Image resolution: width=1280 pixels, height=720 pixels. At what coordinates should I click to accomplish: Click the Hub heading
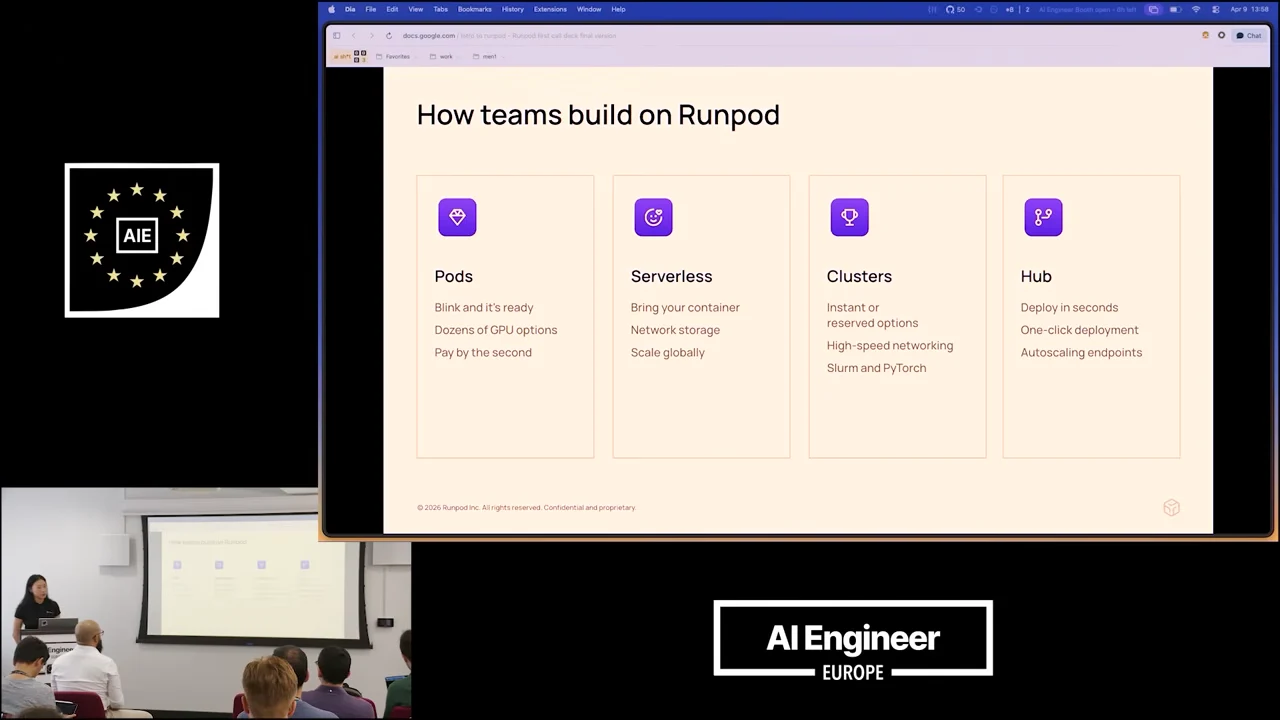pos(1036,276)
